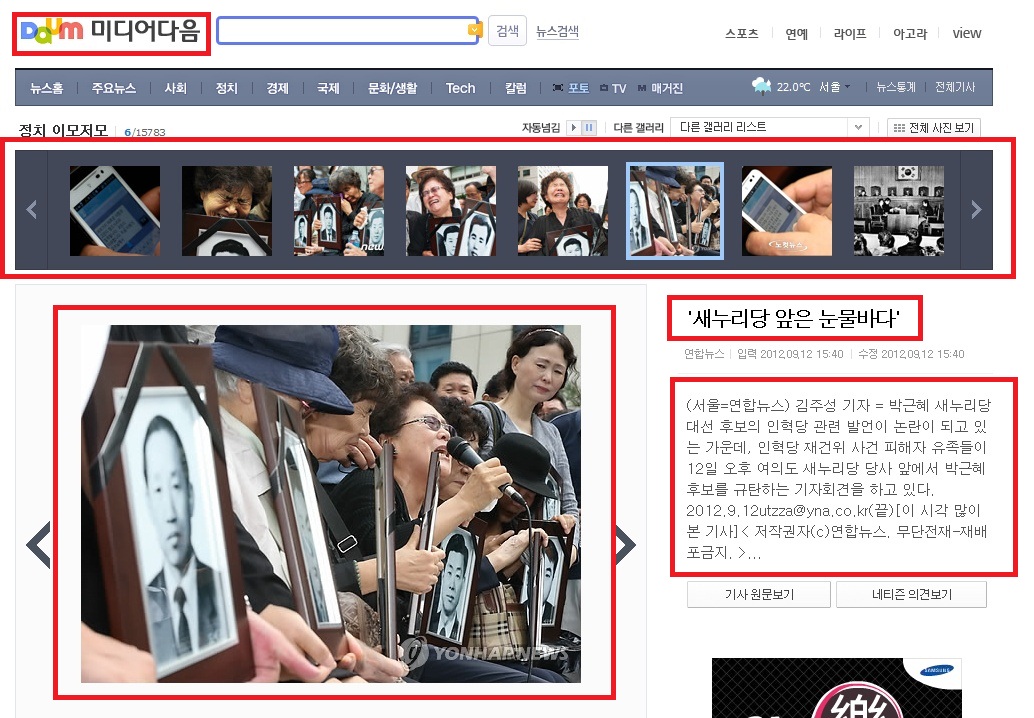Image resolution: width=1034 pixels, height=718 pixels.
Task: Click 기사 원문보기 button
Action: tap(759, 594)
